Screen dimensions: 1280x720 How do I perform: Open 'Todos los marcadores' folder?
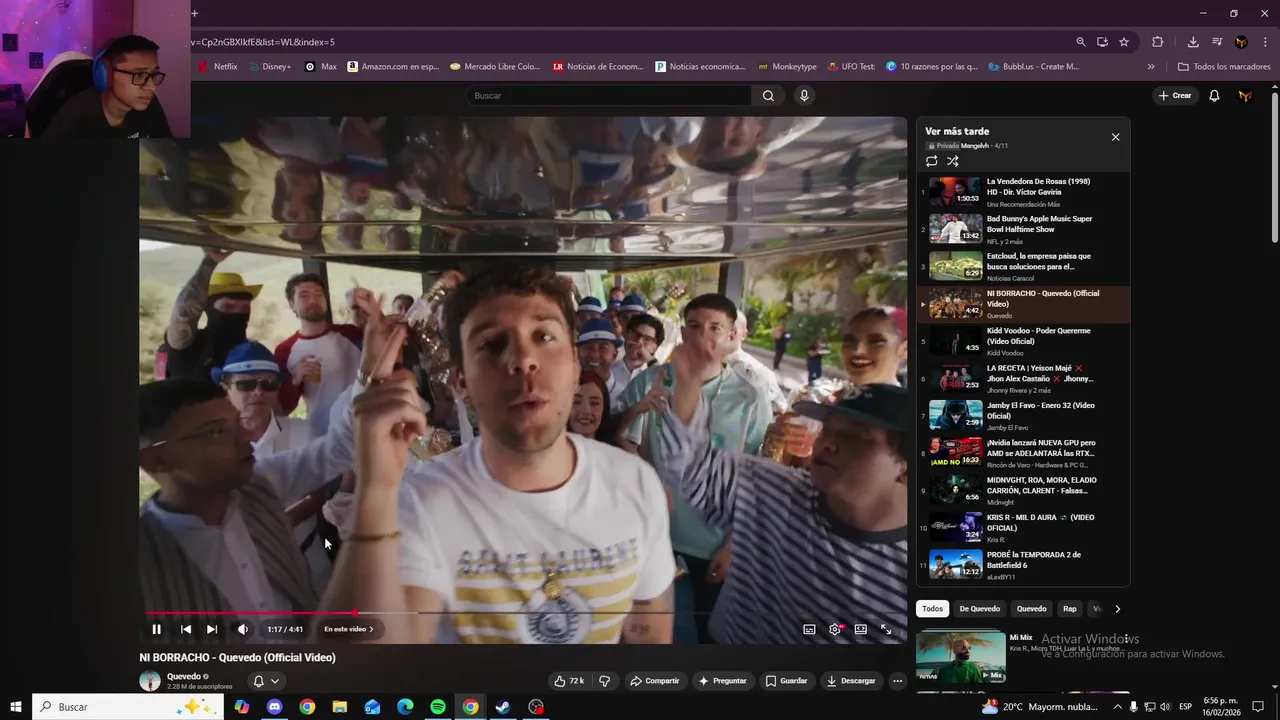pos(1224,67)
